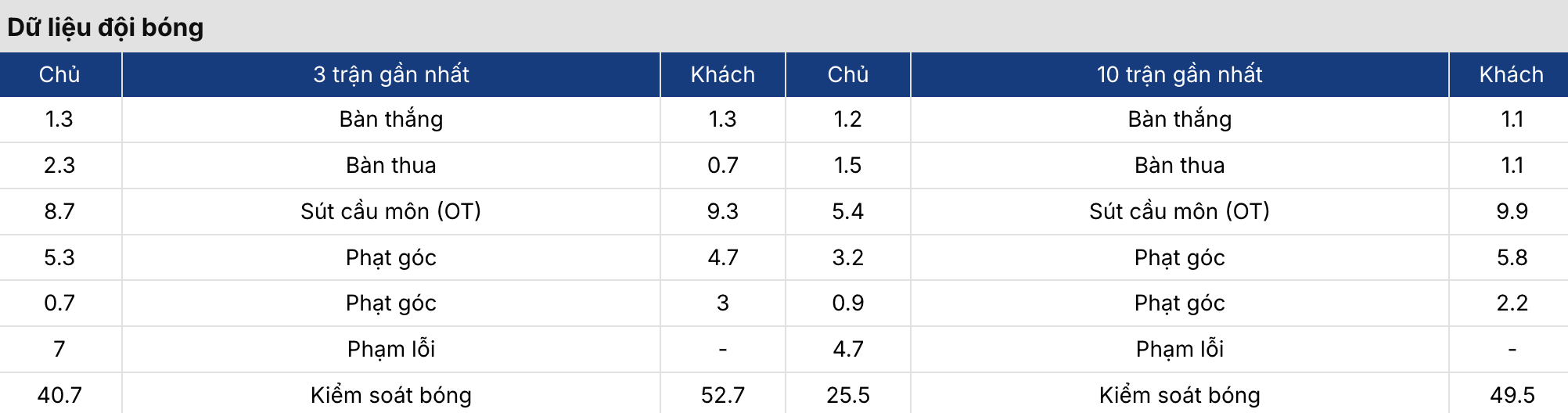Image resolution: width=1568 pixels, height=413 pixels.
Task: Select "Phạm lỗi" in the 10-match table
Action: [1179, 349]
